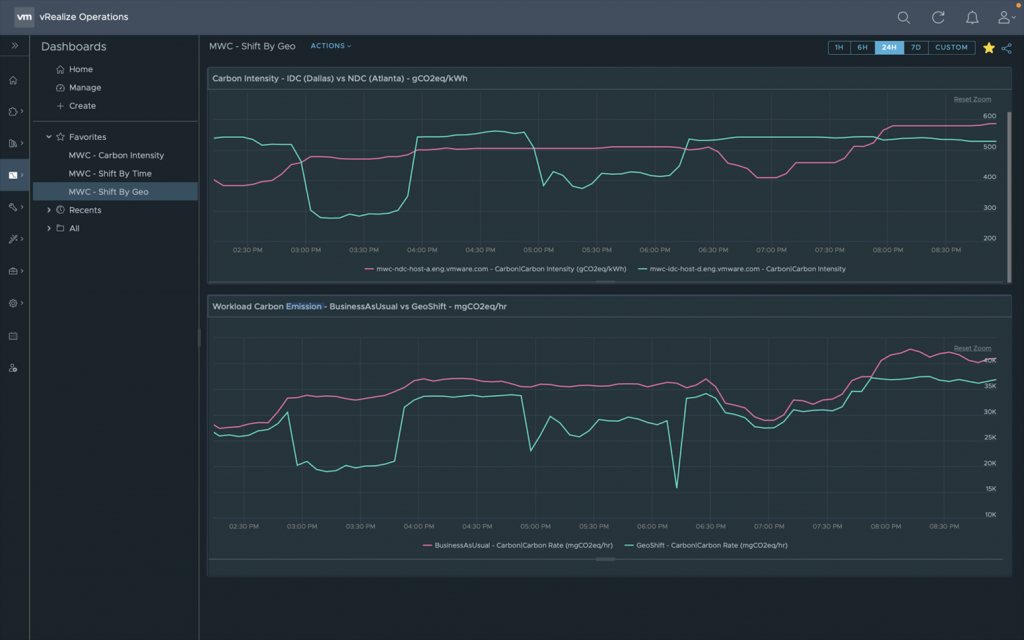Viewport: 1024px width, 640px height.
Task: Toggle the yellow favorite star for this dashboard
Action: pos(989,47)
